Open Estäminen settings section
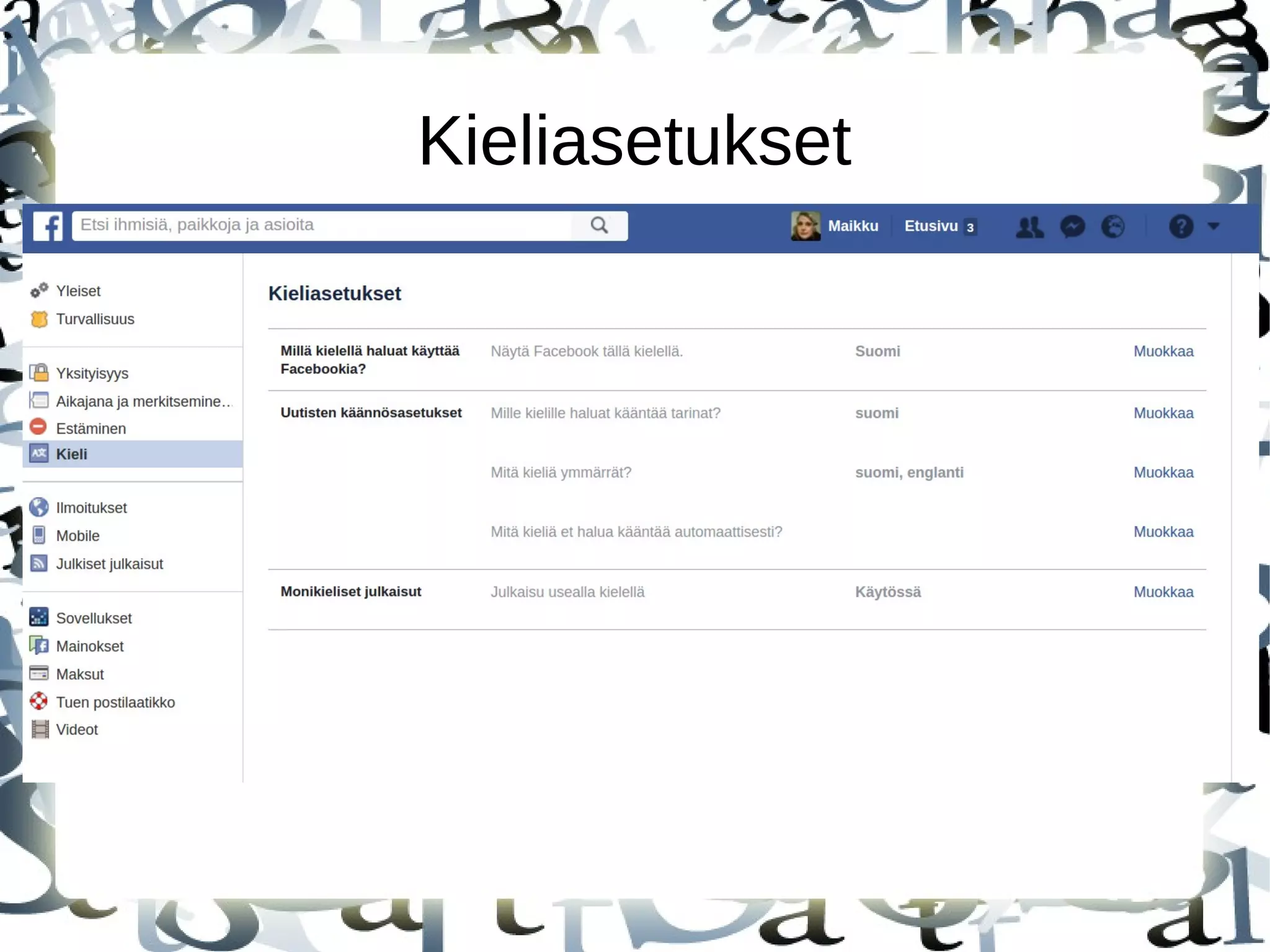The height and width of the screenshot is (952, 1270). 91,429
